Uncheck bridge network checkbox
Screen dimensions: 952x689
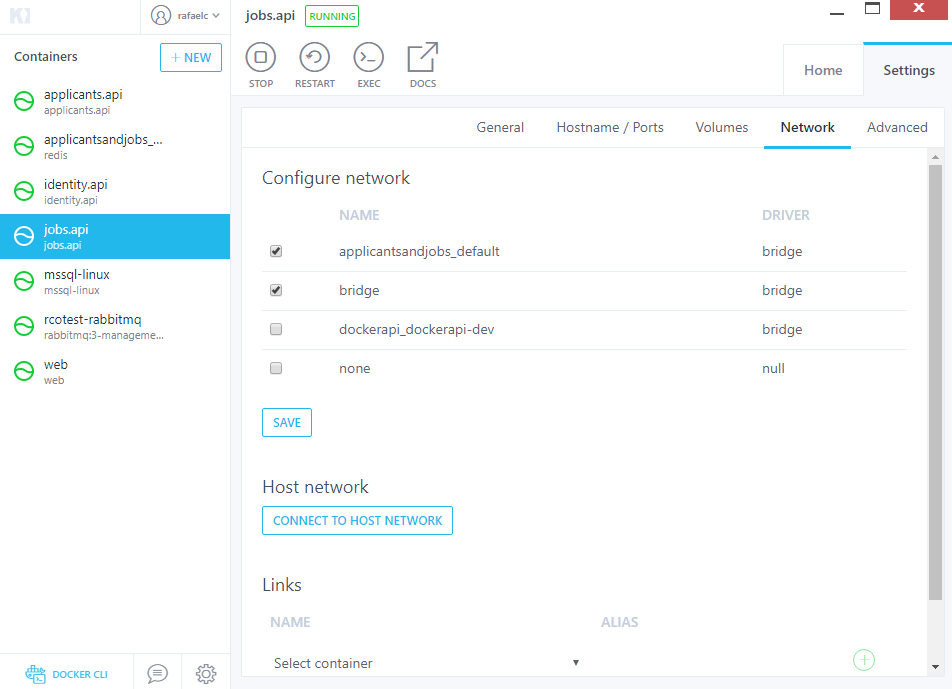click(276, 290)
